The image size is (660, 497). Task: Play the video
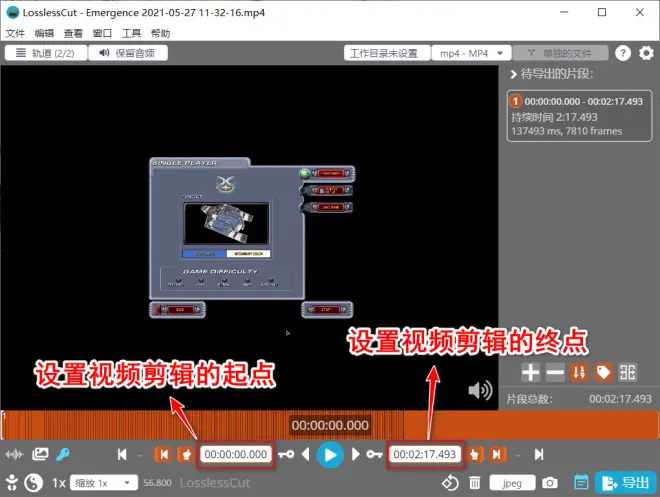(330, 455)
